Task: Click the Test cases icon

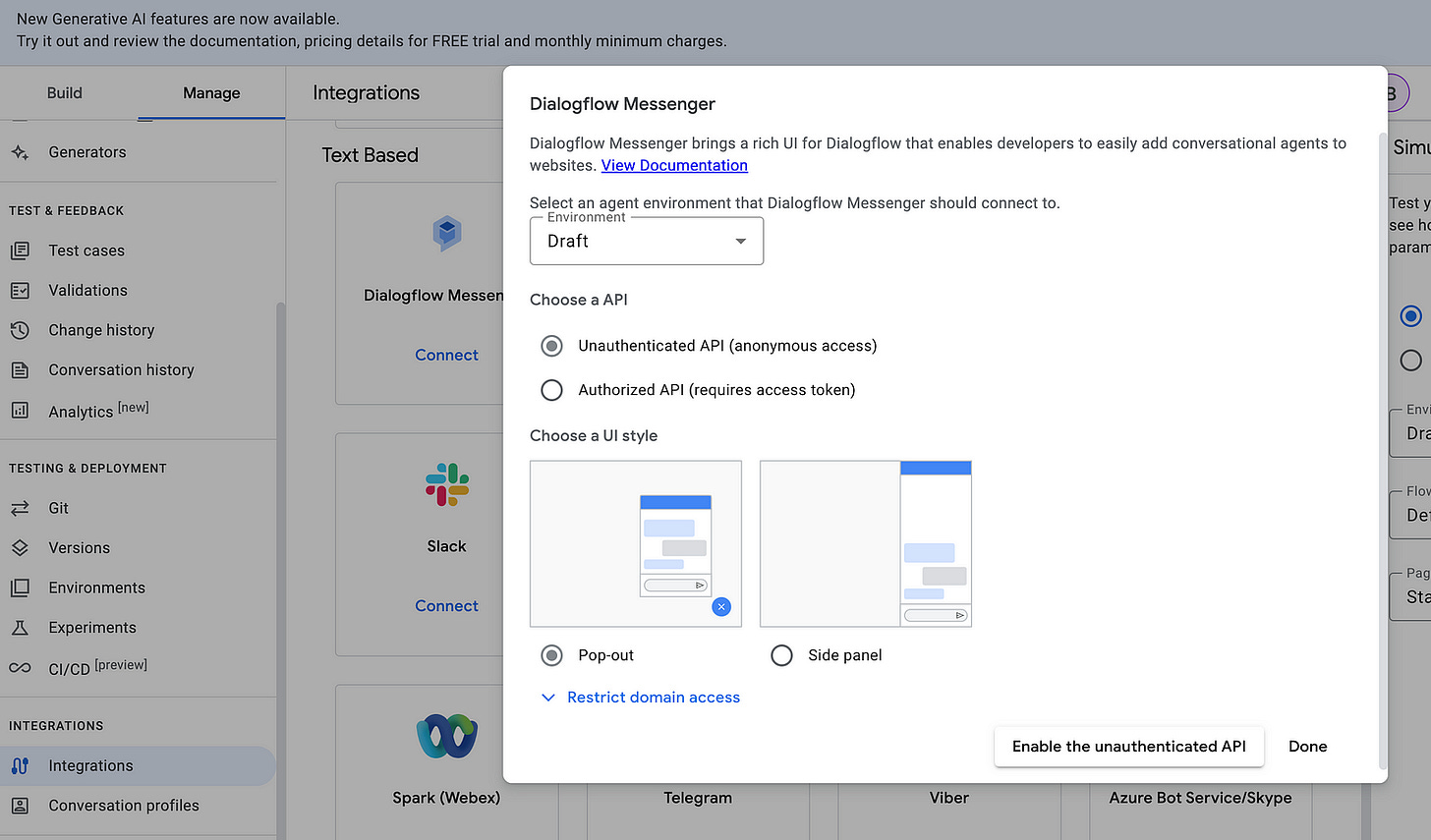Action: click(20, 251)
